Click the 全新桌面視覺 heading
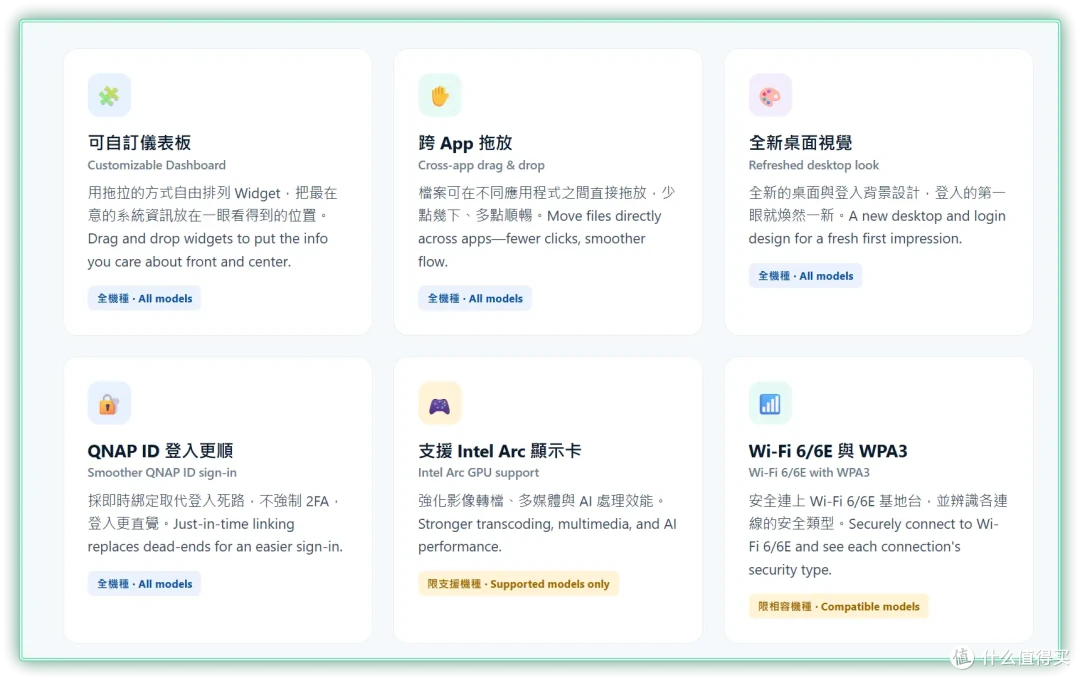Screen dimensions: 1080x680 (x=800, y=143)
